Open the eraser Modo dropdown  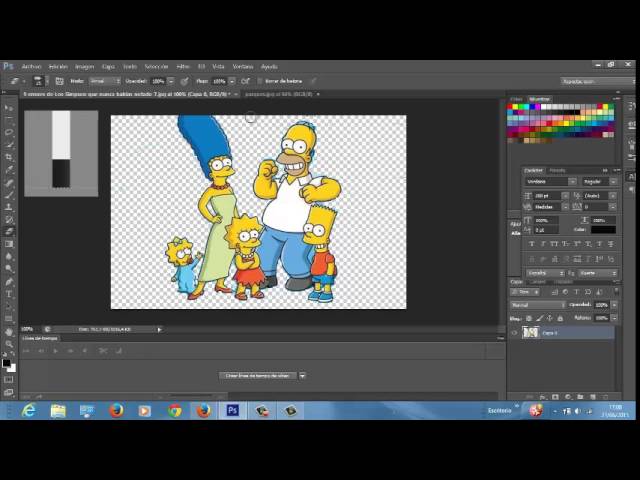(x=105, y=81)
